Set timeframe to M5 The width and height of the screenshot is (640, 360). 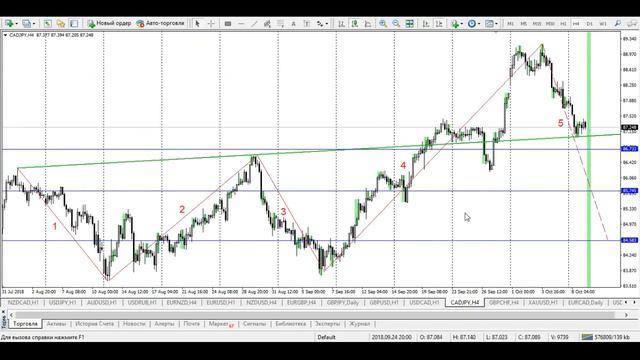pyautogui.click(x=523, y=24)
